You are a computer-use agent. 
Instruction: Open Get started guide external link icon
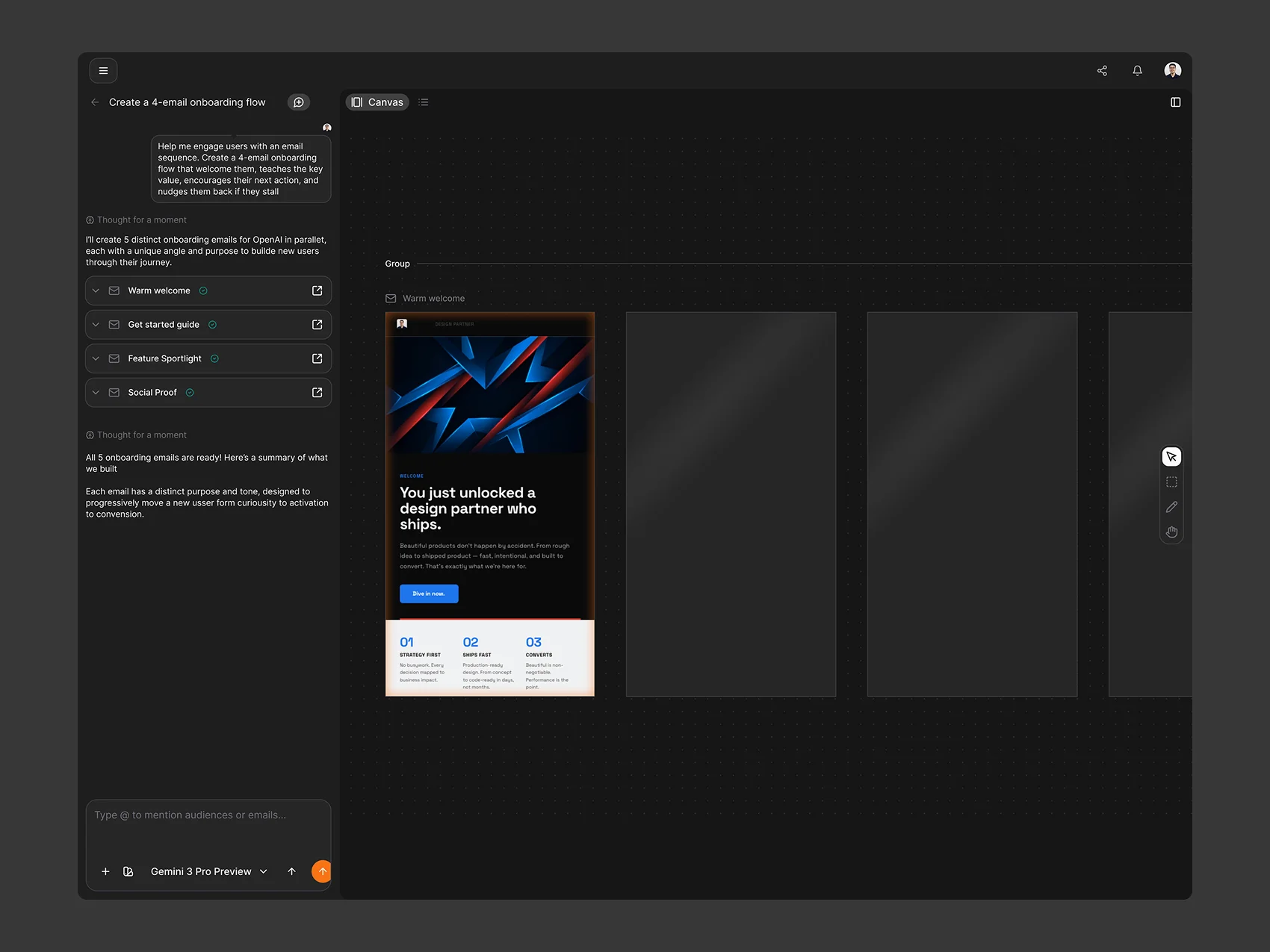(x=317, y=325)
